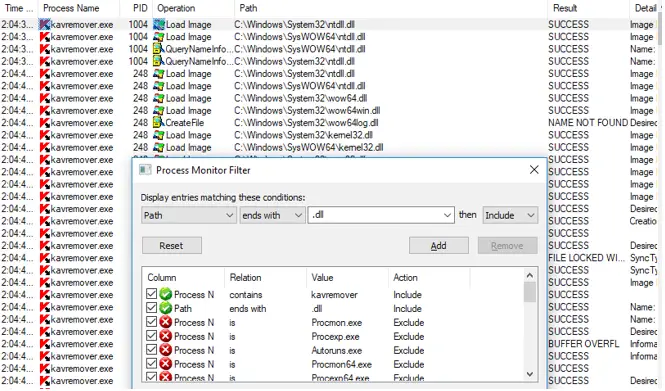This screenshot has height=391, width=665.
Task: Open the Path column dropdown
Action: pyautogui.click(x=189, y=215)
